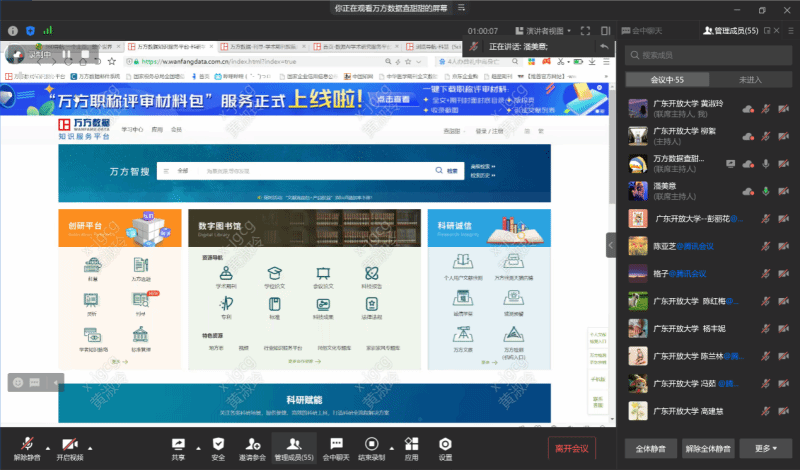This screenshot has height=470, width=800.
Task: Select member 高建慧 row
Action: tap(708, 411)
